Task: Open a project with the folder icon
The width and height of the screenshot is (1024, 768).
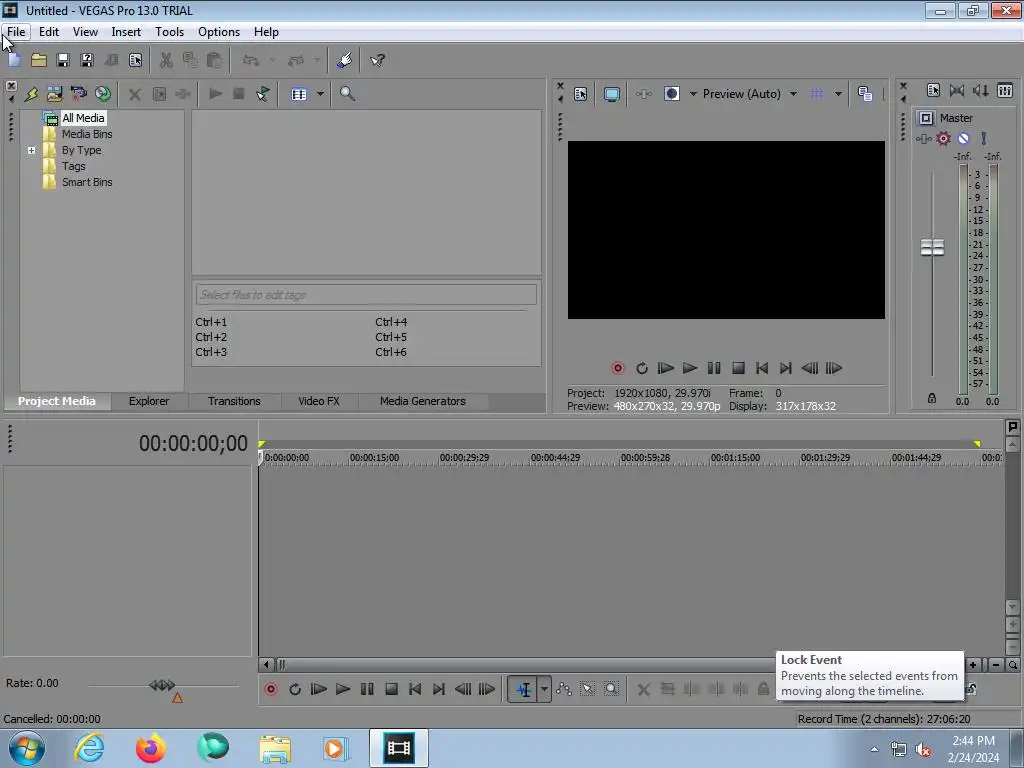Action: 39,60
